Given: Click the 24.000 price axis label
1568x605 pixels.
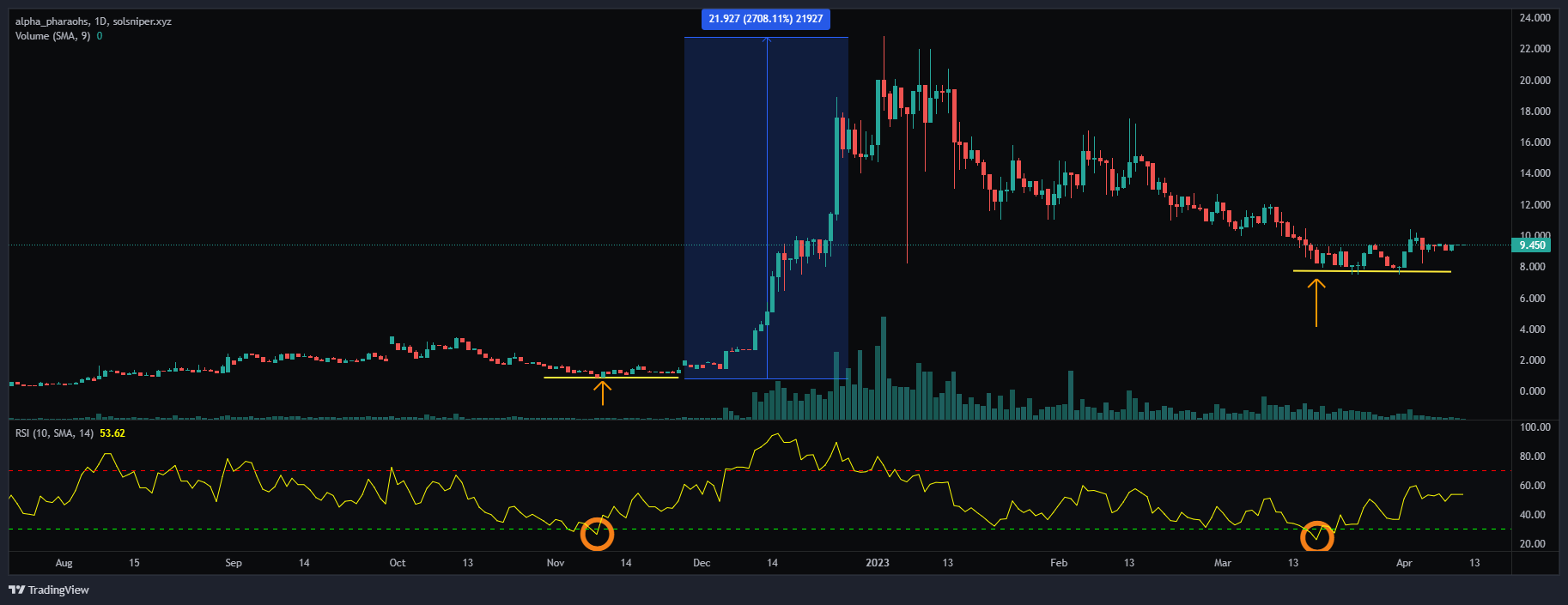Looking at the screenshot, I should (x=1535, y=18).
